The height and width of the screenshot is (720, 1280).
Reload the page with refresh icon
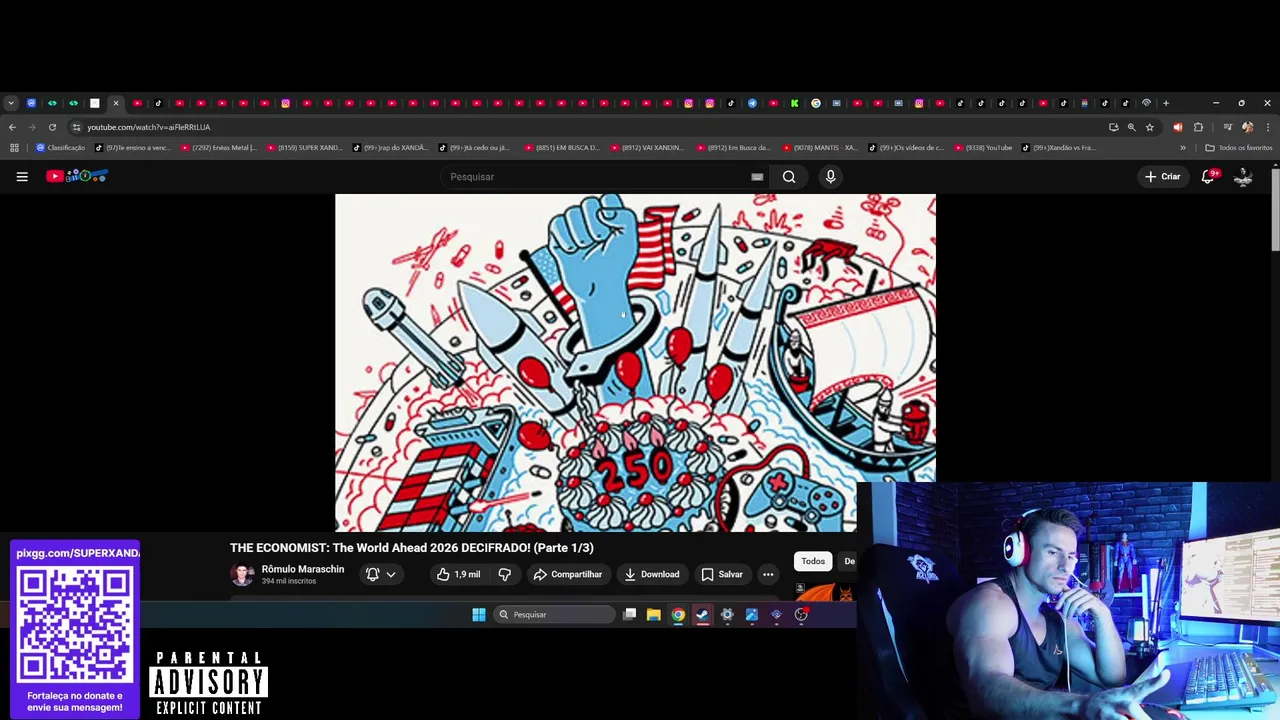(52, 127)
